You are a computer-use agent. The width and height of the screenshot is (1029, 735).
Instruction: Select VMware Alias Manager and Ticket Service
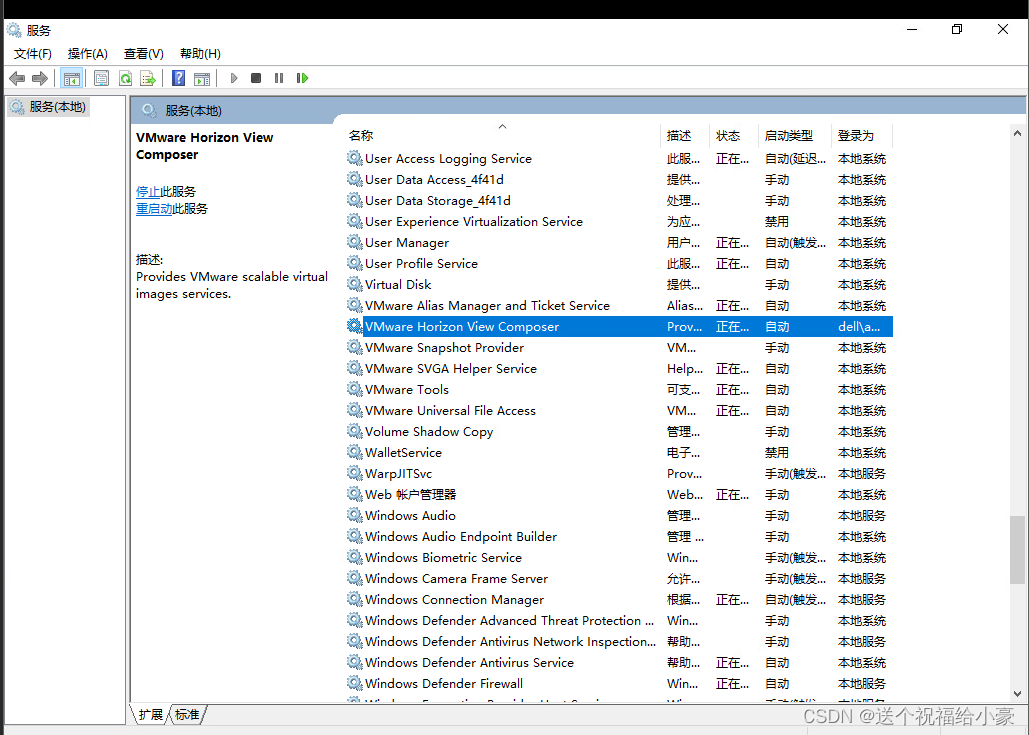(x=620, y=305)
